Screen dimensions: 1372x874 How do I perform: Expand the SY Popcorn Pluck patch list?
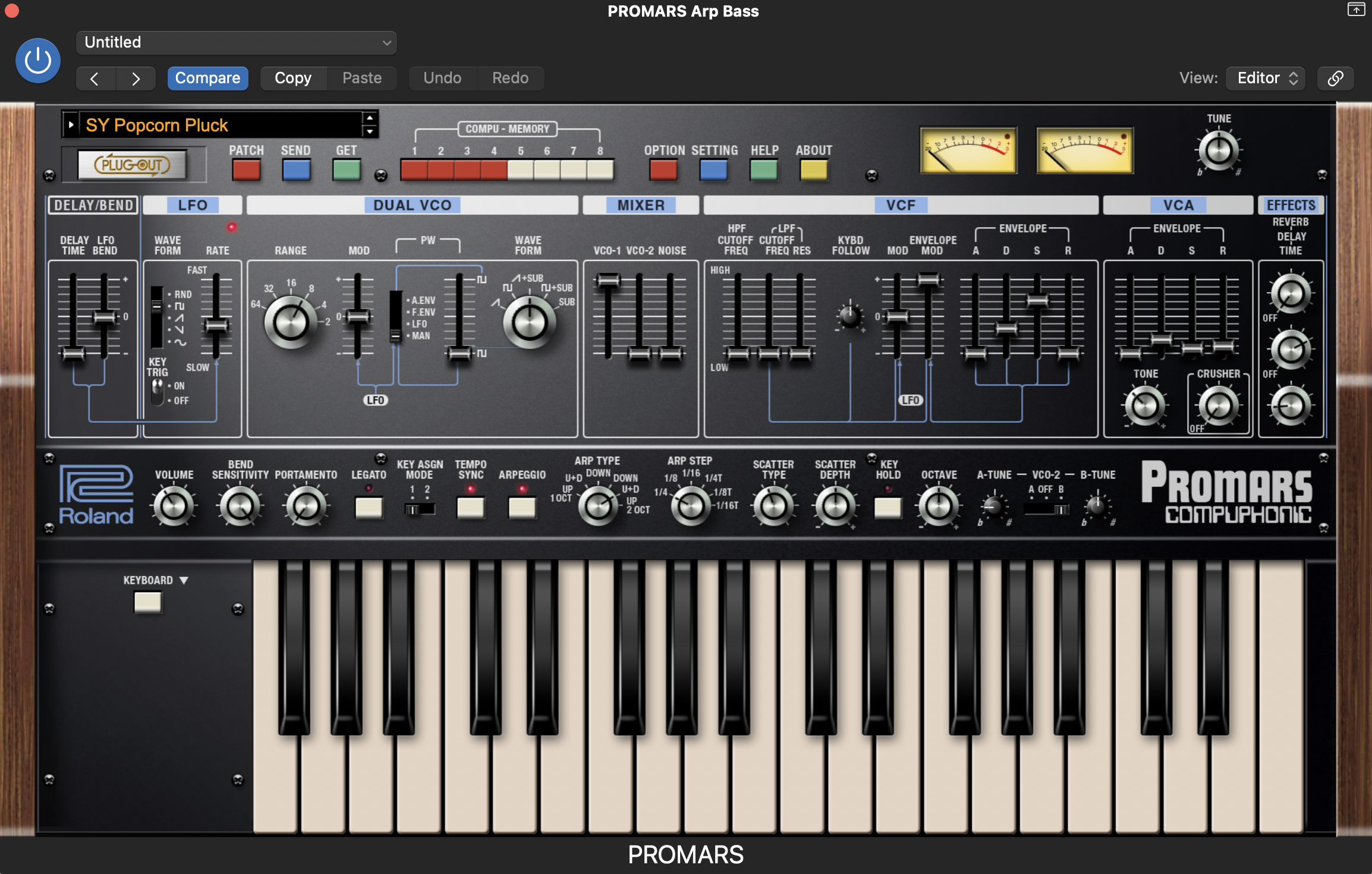coord(71,125)
